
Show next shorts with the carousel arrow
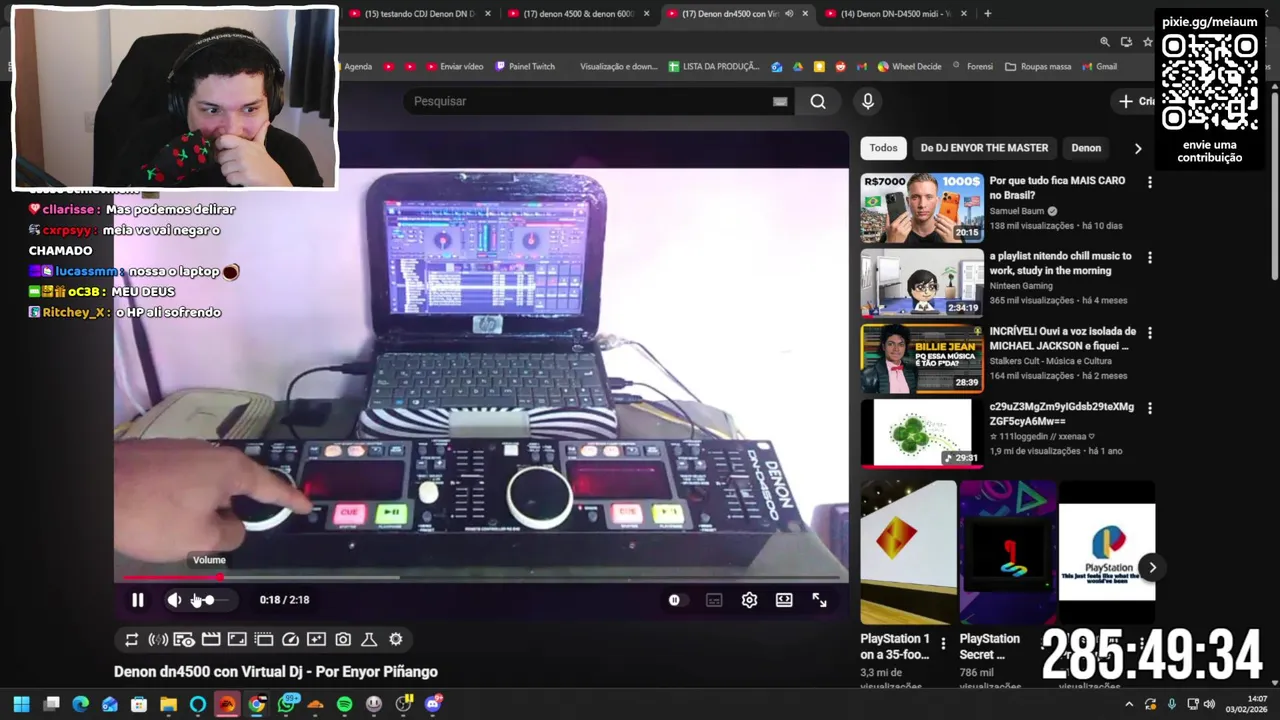[x=1152, y=567]
